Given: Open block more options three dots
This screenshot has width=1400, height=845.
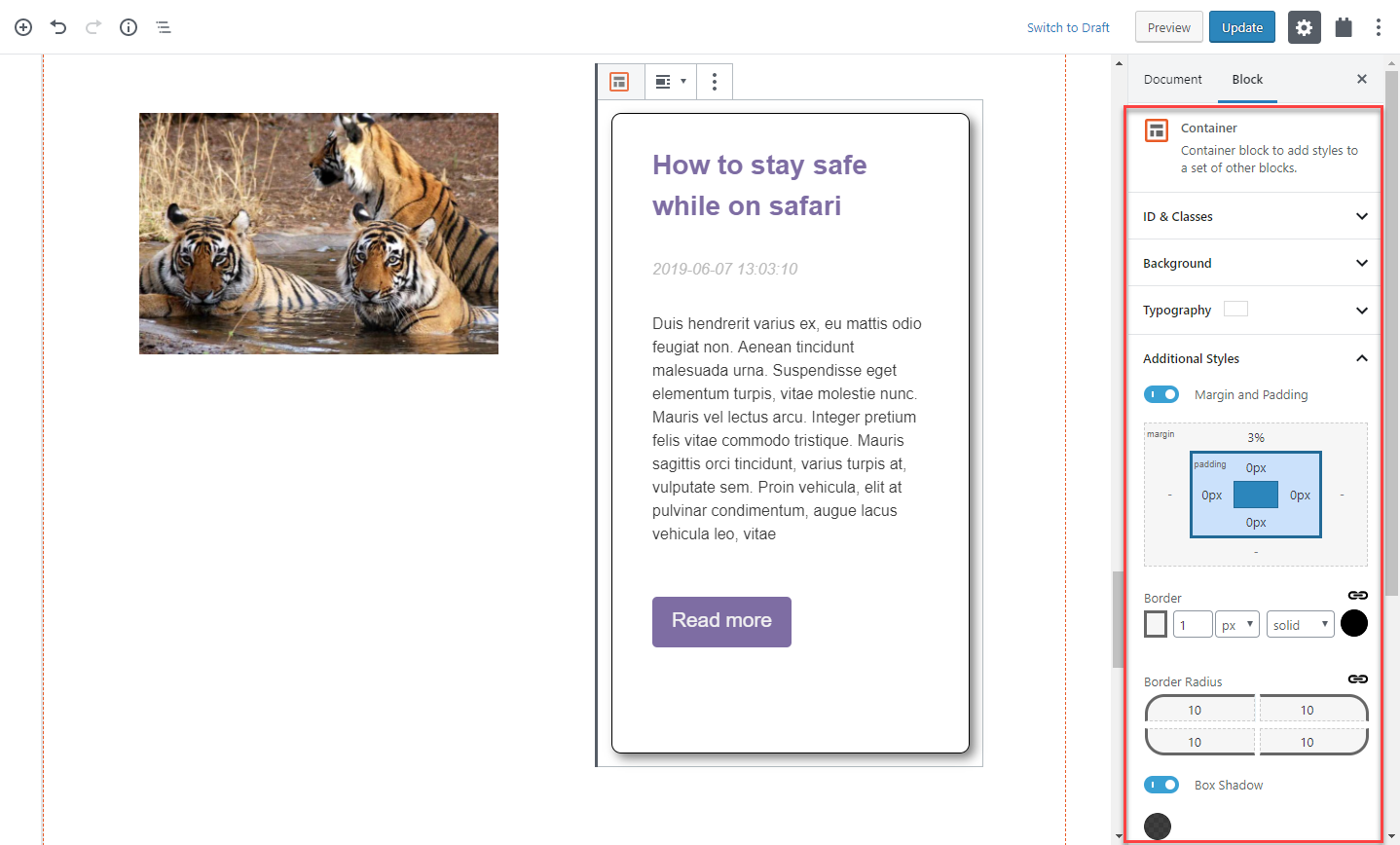Looking at the screenshot, I should (x=715, y=82).
